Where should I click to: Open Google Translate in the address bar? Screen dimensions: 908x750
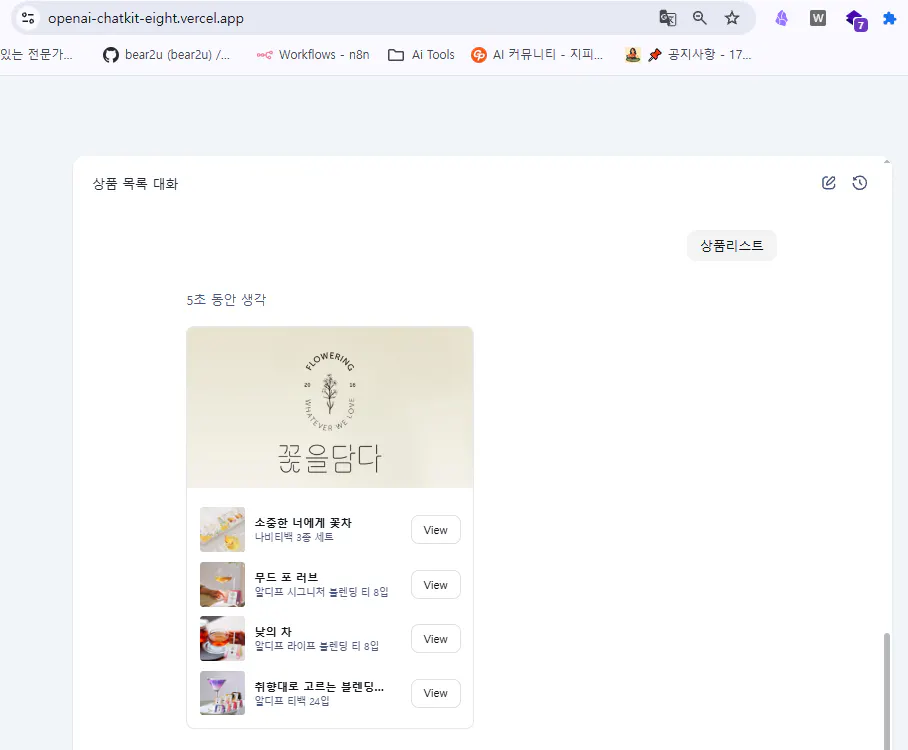pos(668,18)
